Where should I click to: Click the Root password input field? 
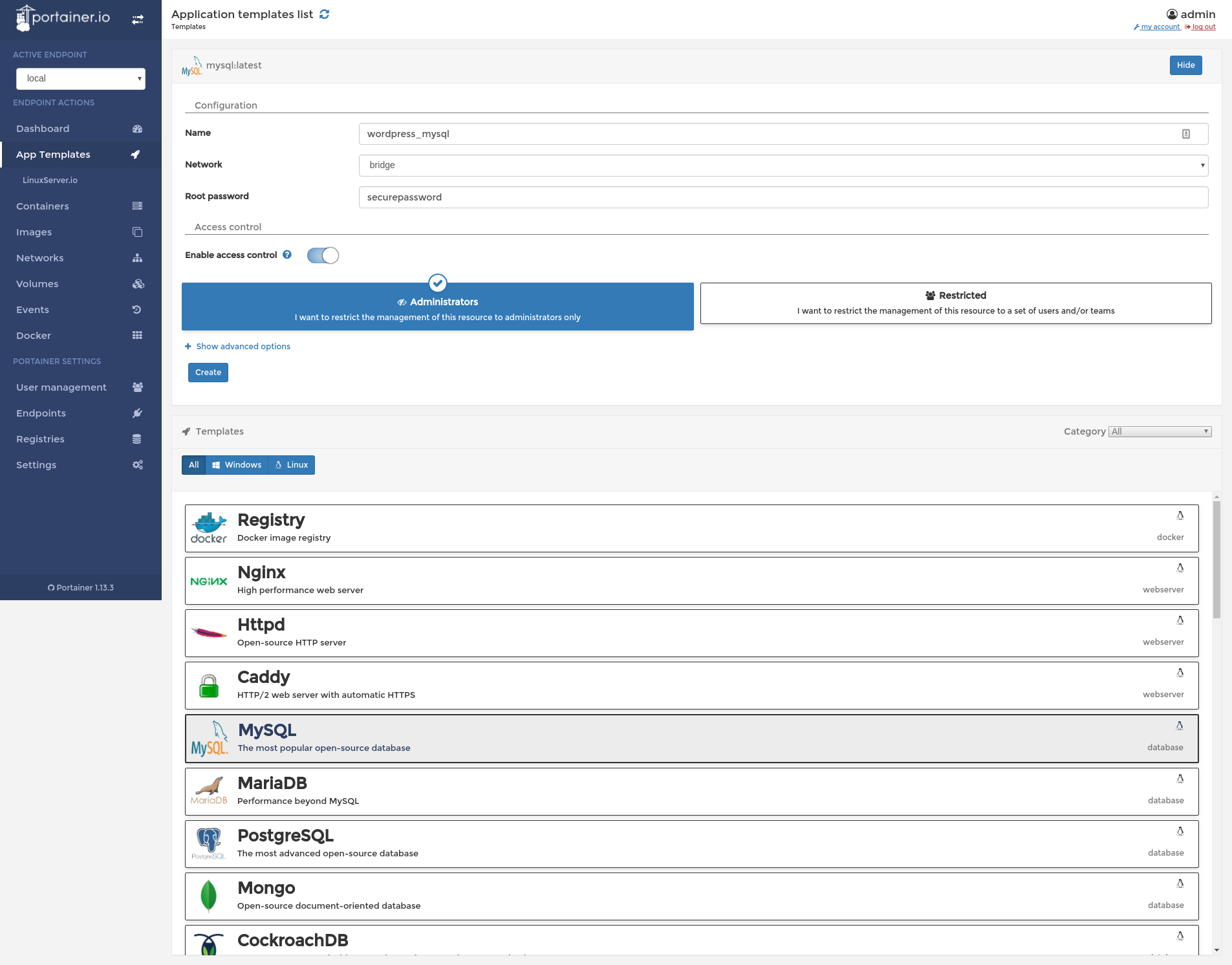(783, 197)
